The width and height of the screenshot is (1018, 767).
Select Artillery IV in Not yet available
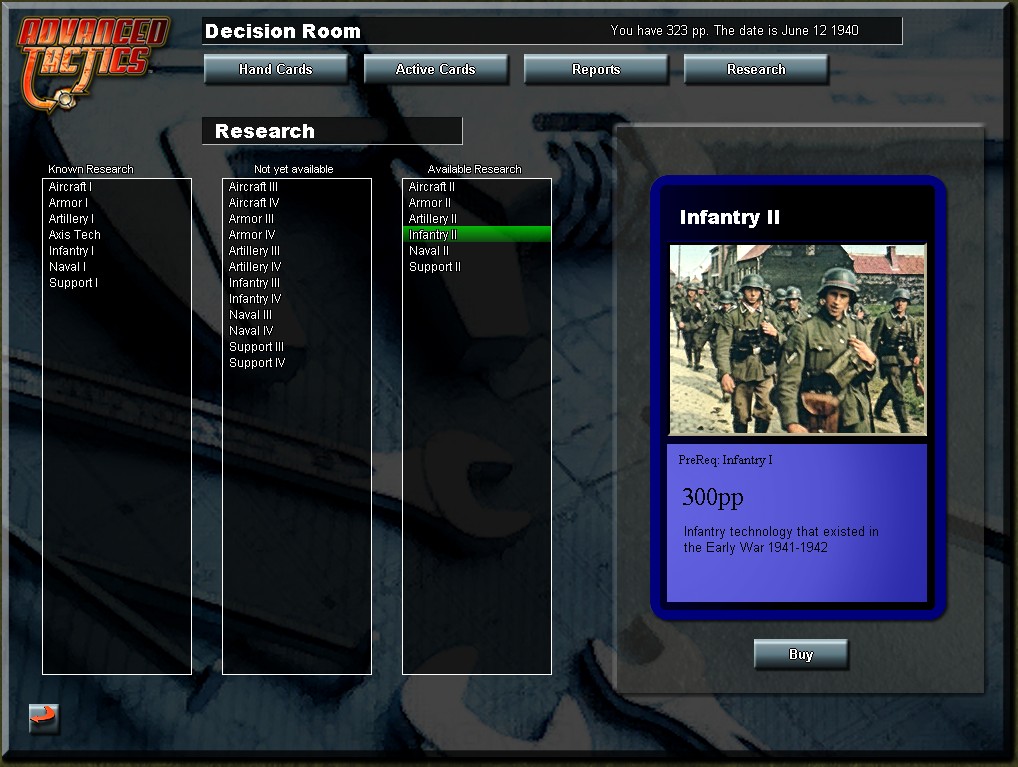pos(297,267)
